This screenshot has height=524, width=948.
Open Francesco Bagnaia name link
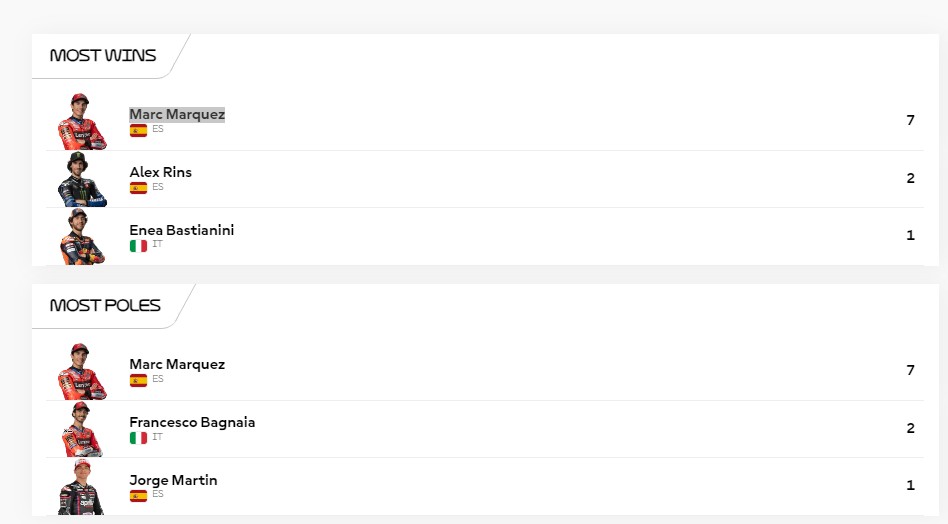click(192, 422)
